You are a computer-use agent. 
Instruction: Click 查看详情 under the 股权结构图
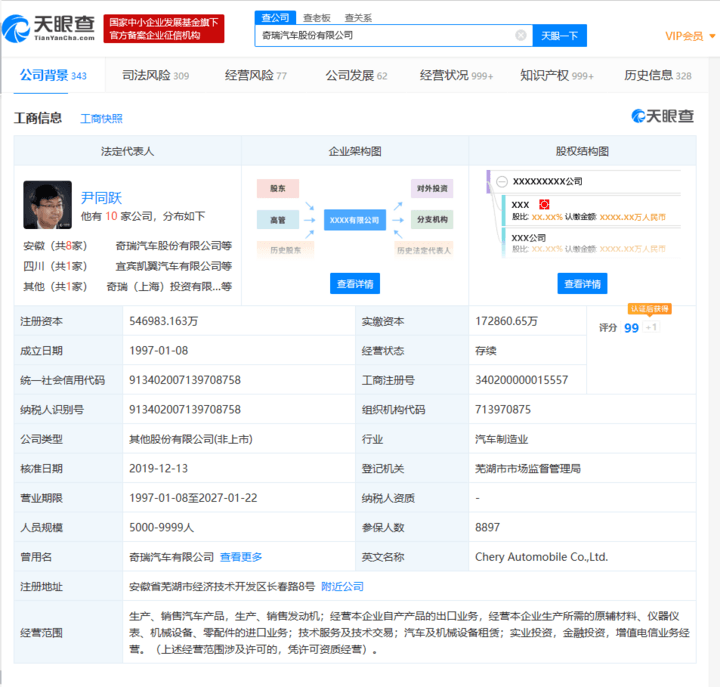click(x=582, y=284)
